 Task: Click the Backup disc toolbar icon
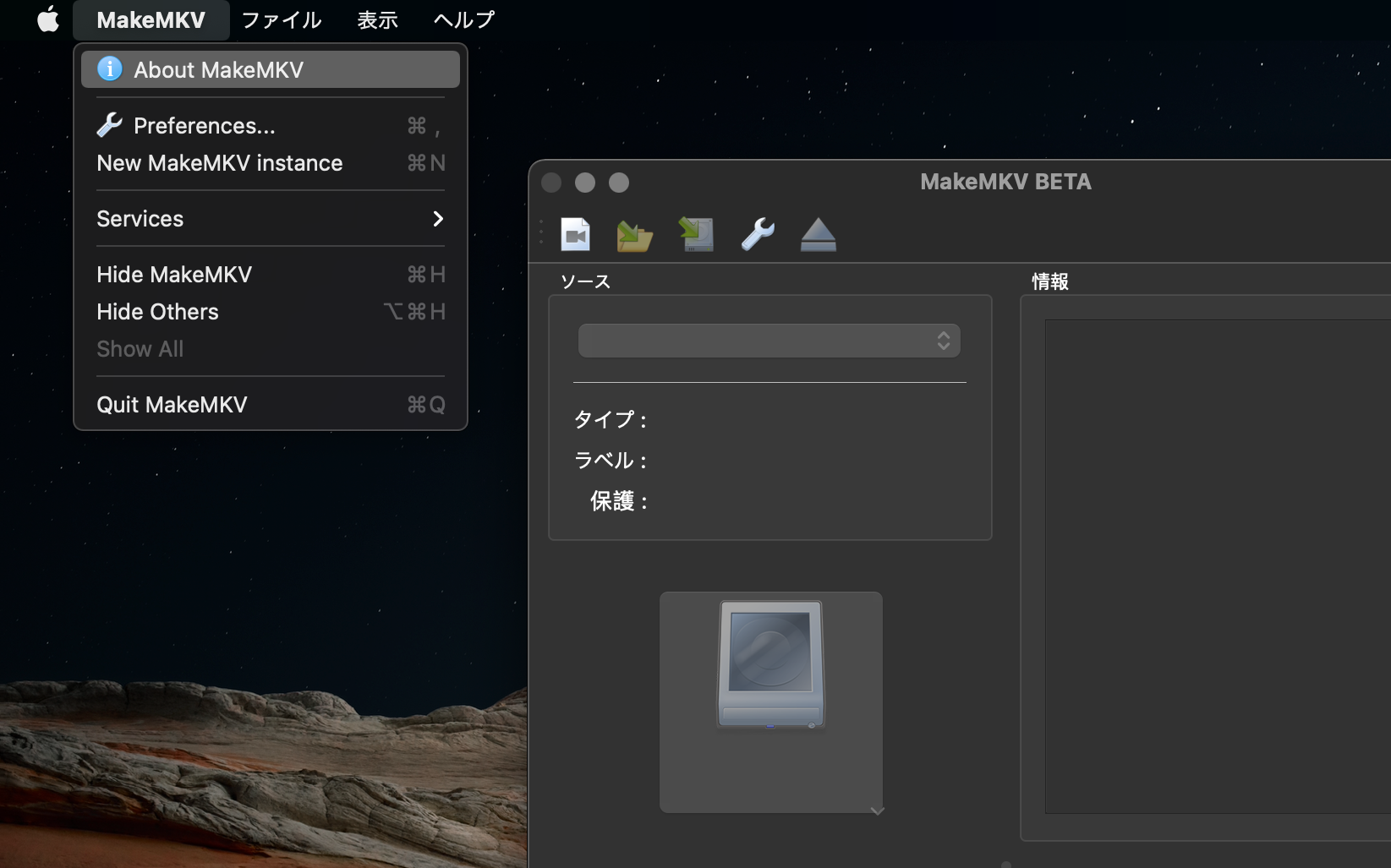coord(697,234)
